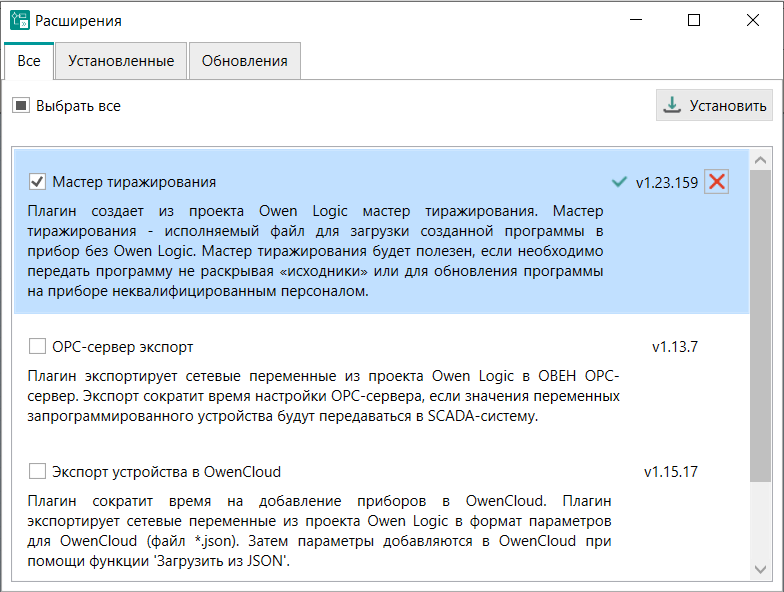
Task: Click the version label v1.15.17
Action: pos(670,471)
